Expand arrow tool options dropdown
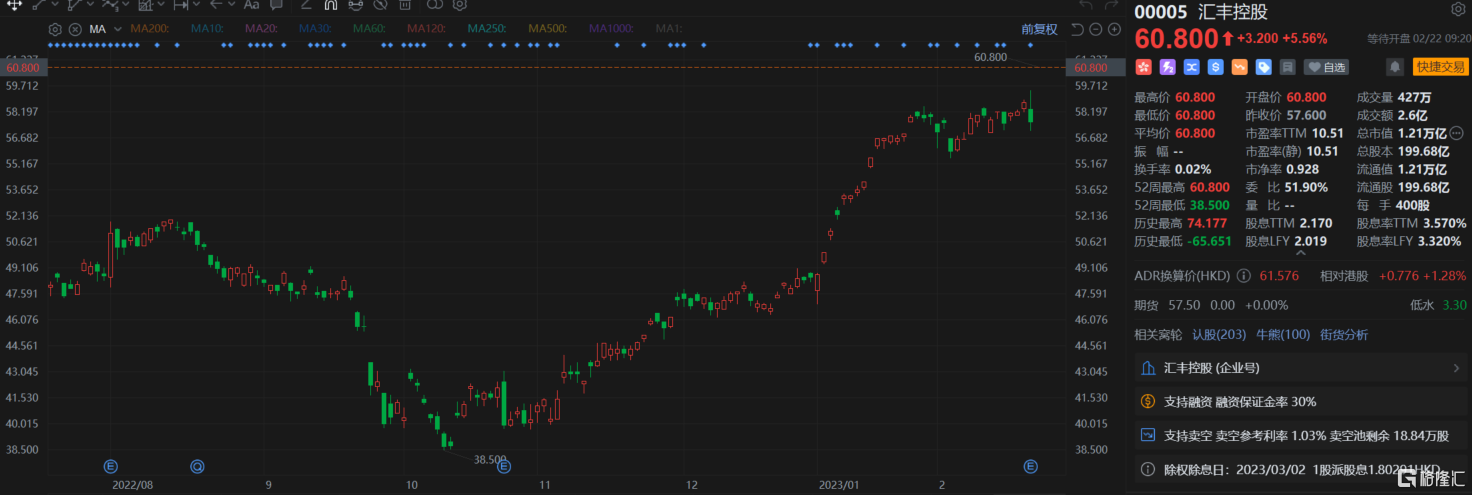Viewport: 1472px width, 495px height. [x=231, y=5]
